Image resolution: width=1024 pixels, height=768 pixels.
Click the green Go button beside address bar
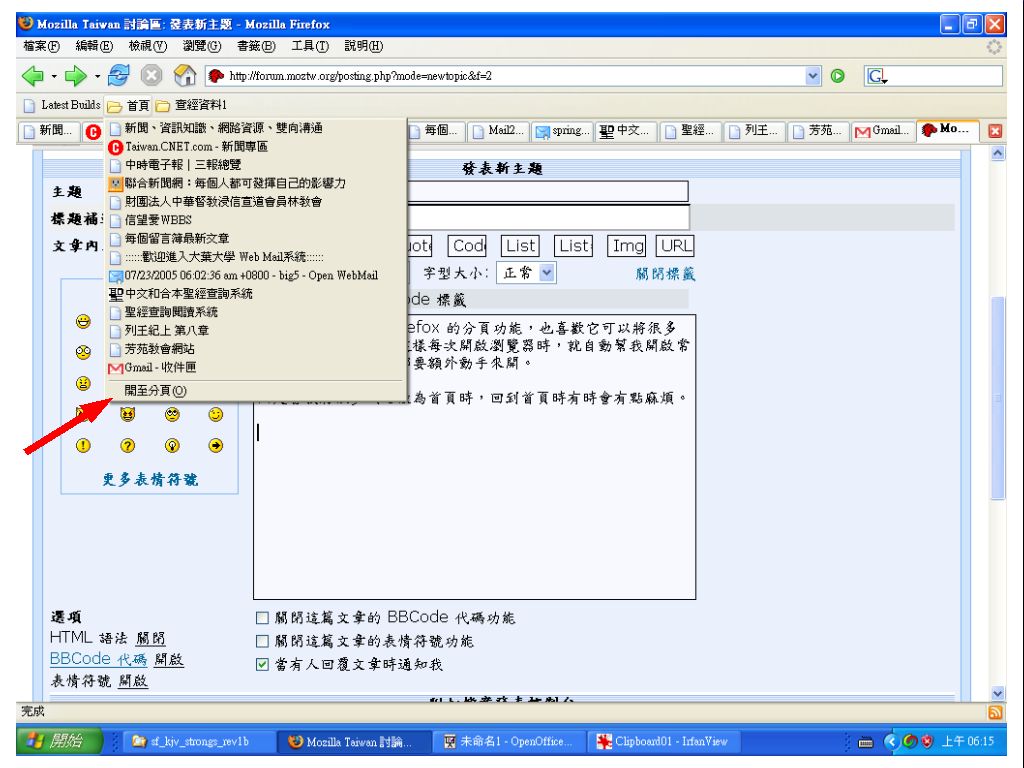coord(837,76)
